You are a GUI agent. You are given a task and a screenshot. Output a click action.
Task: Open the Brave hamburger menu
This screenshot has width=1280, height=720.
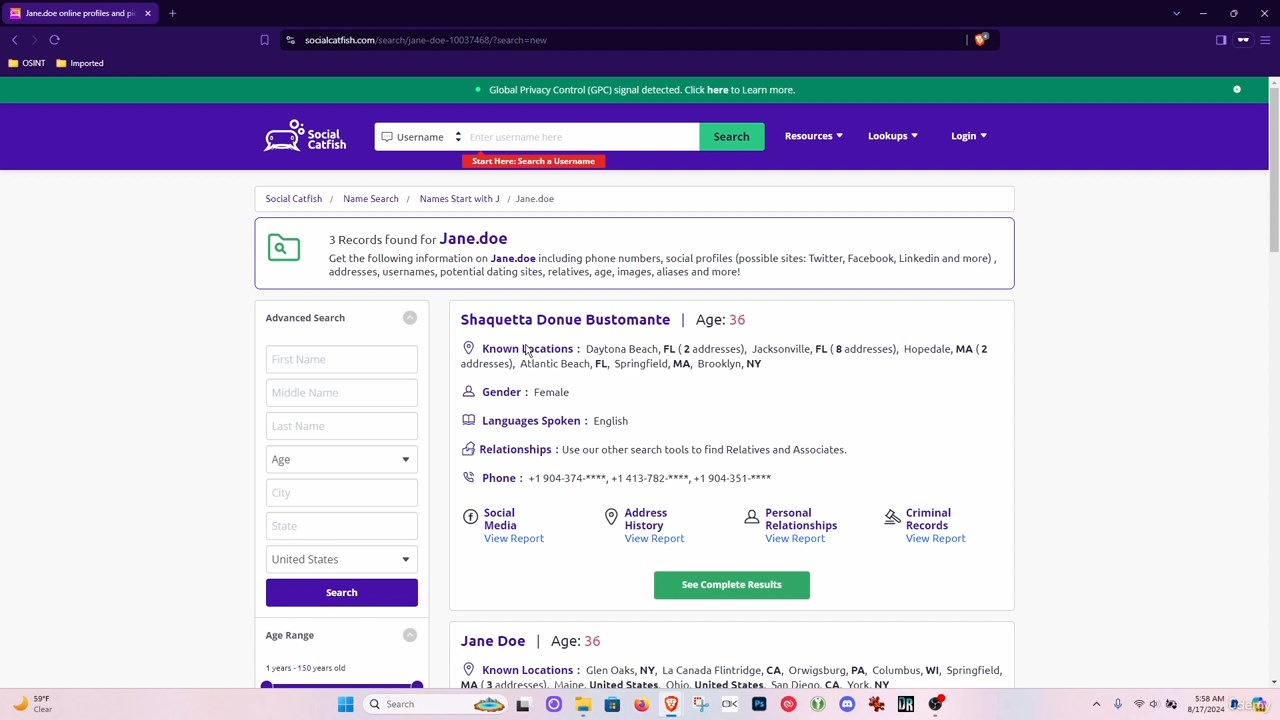tap(1265, 40)
